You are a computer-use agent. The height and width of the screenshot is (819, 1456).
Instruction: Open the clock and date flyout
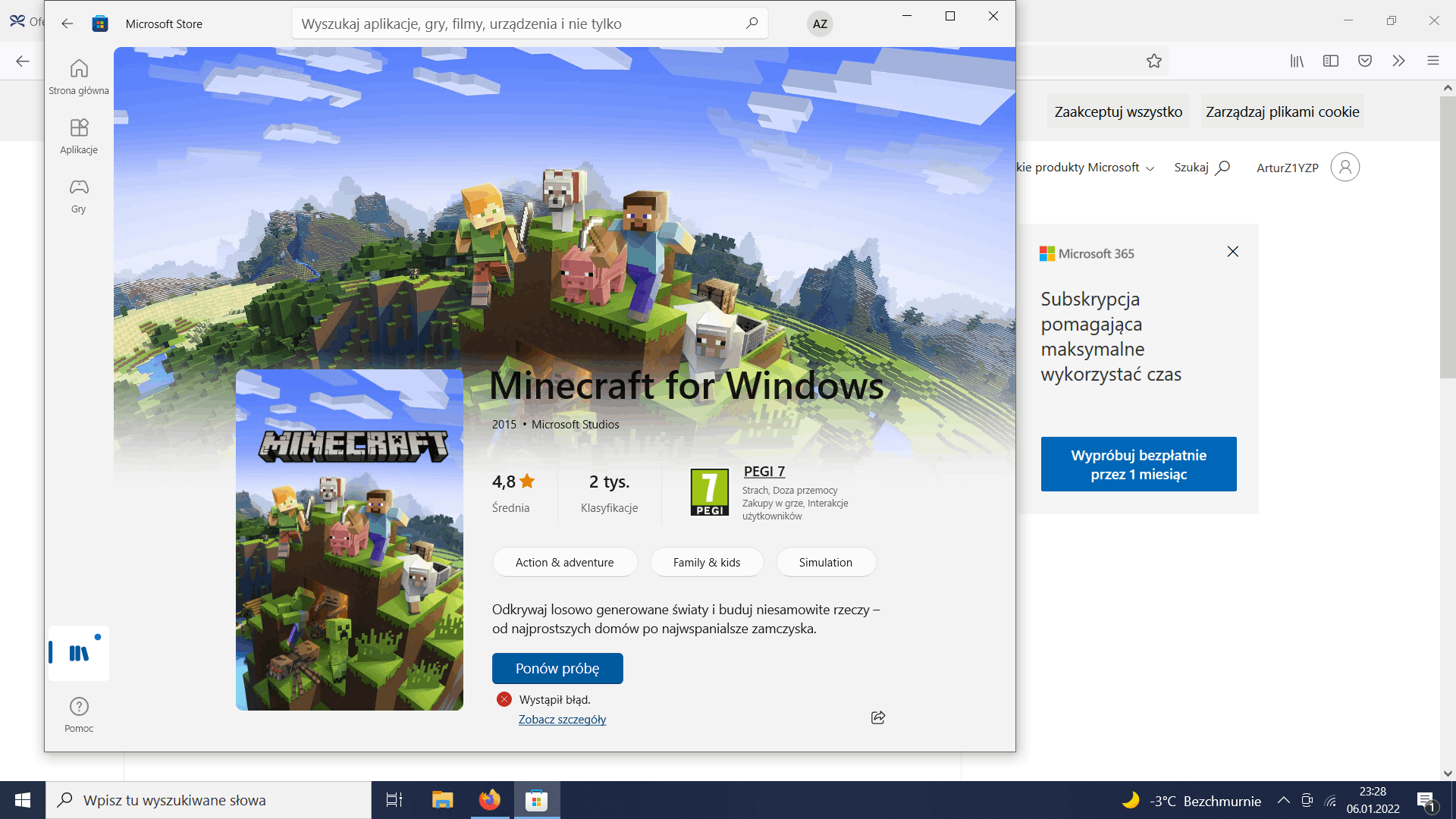click(x=1373, y=800)
